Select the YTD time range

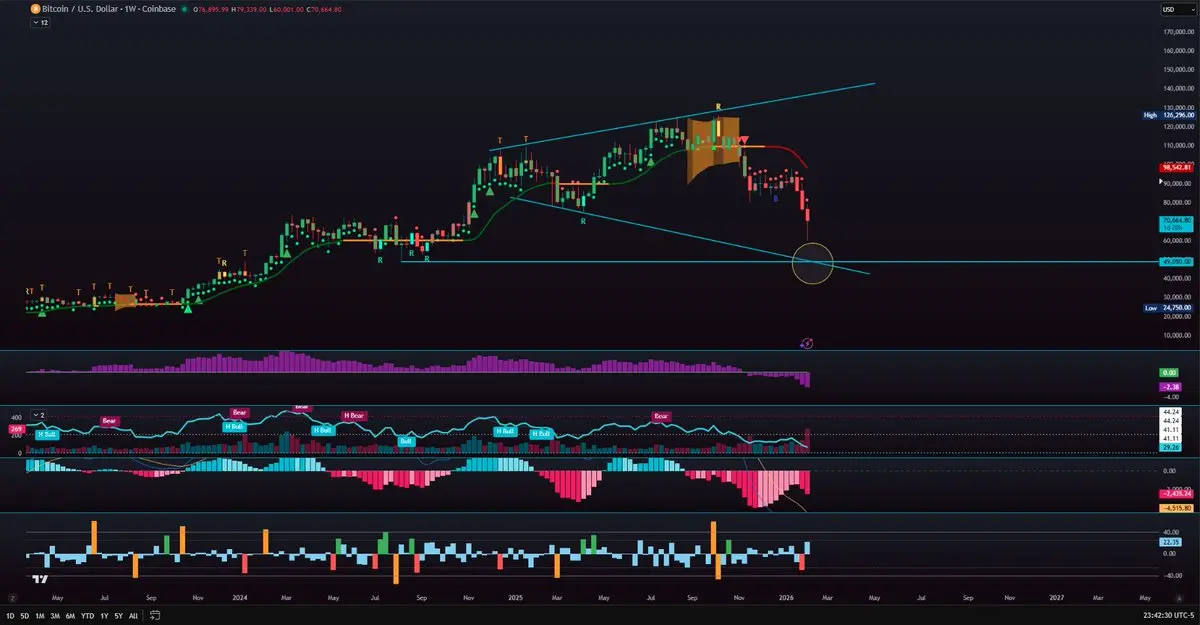pyautogui.click(x=87, y=617)
